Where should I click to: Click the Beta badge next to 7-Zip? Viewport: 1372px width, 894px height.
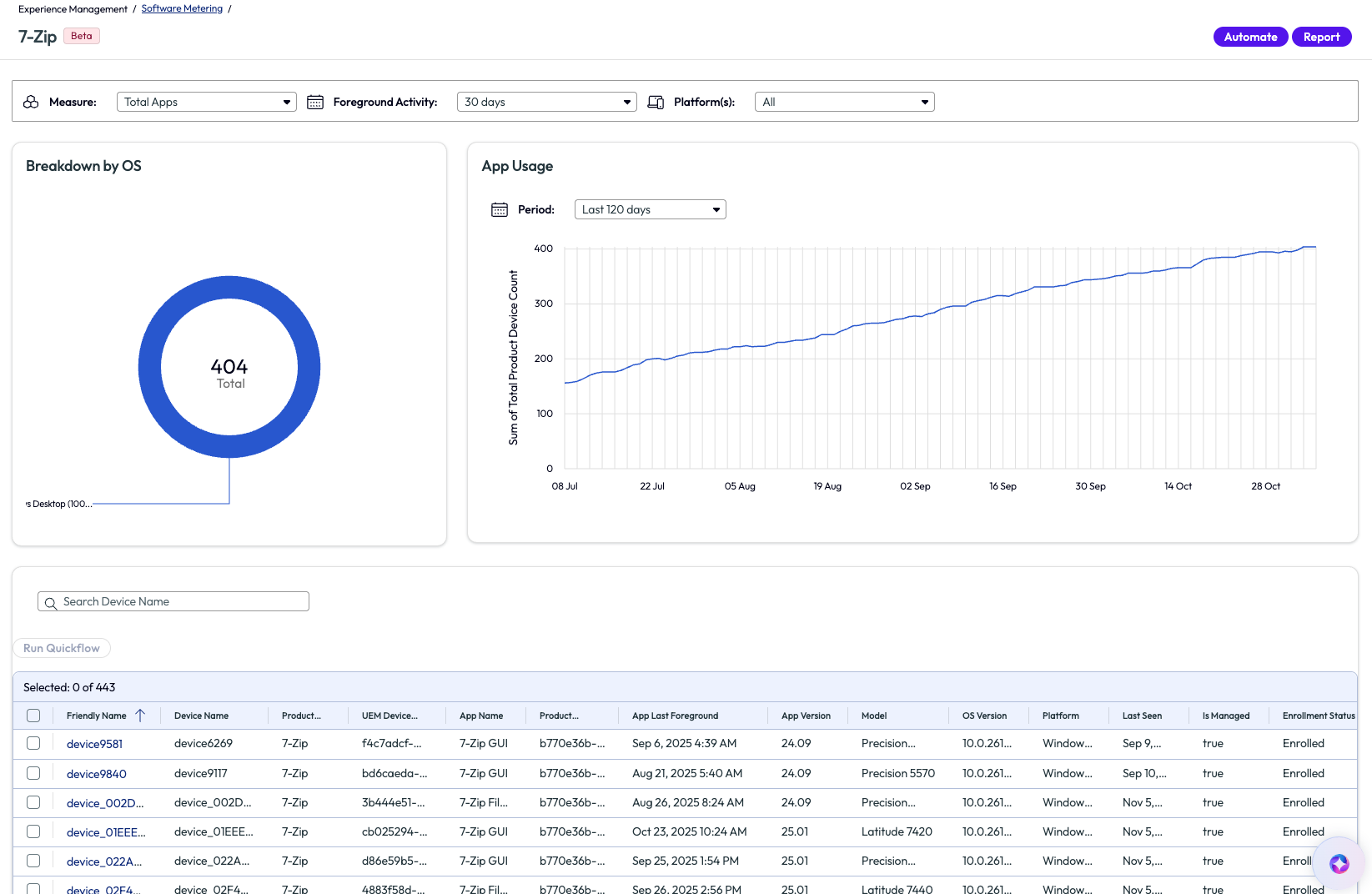pos(82,36)
